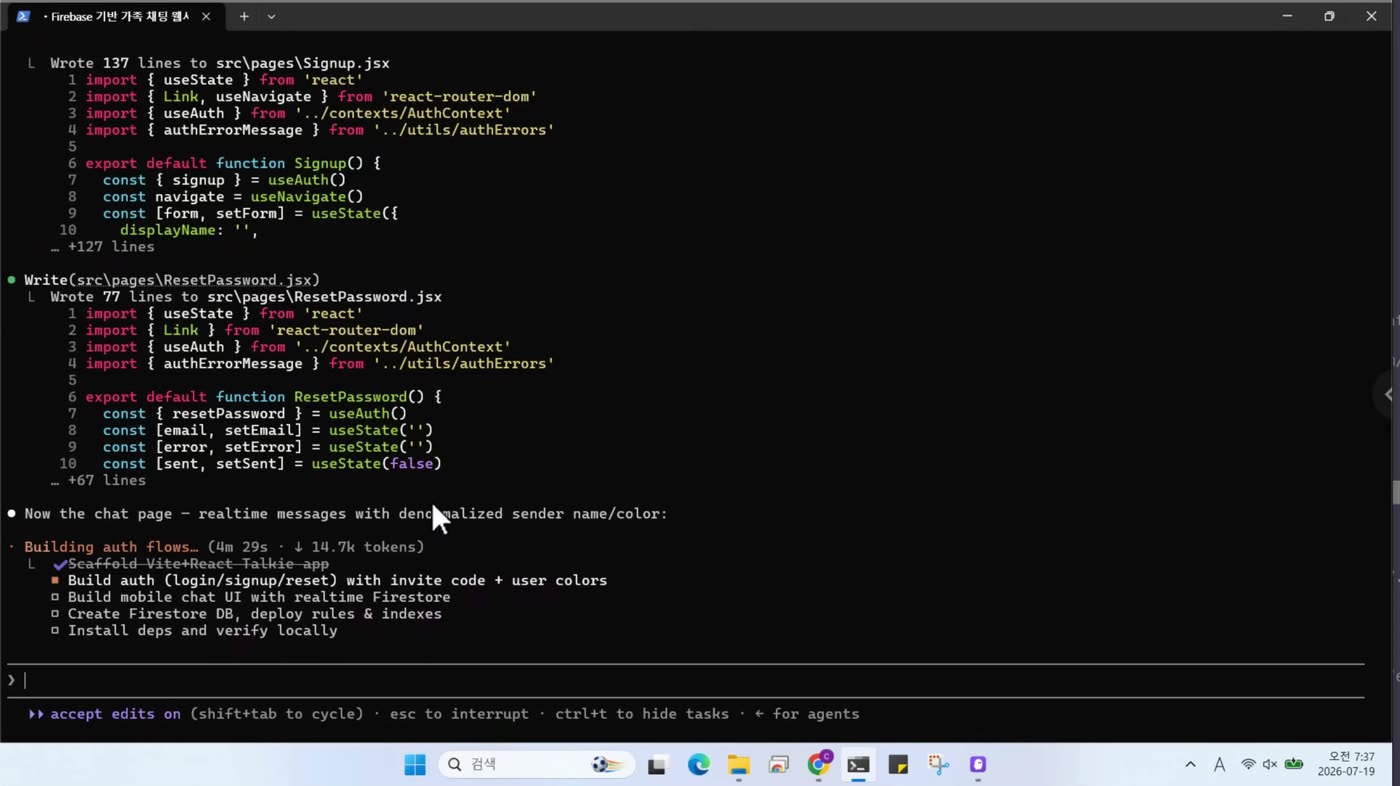This screenshot has width=1400, height=786.
Task: Click the completed 'Scaffold Vite+React Talkie app' task
Action: tap(198, 564)
